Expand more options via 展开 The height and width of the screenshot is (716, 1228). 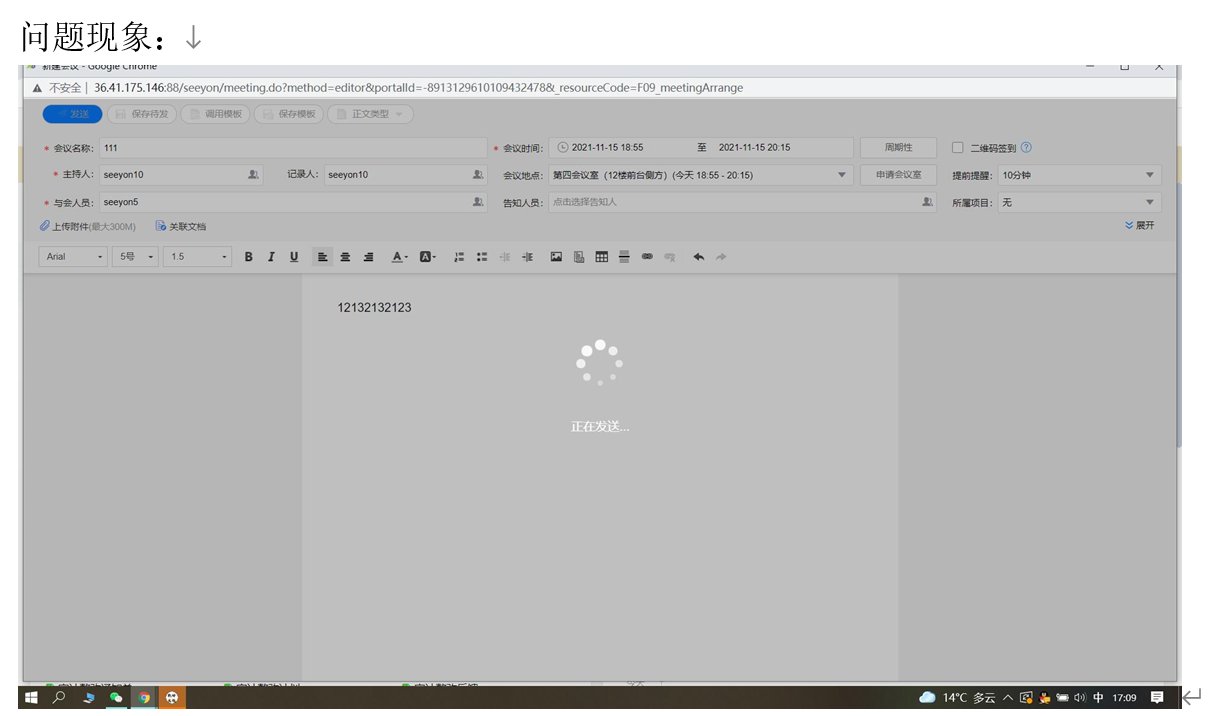pyautogui.click(x=1140, y=226)
